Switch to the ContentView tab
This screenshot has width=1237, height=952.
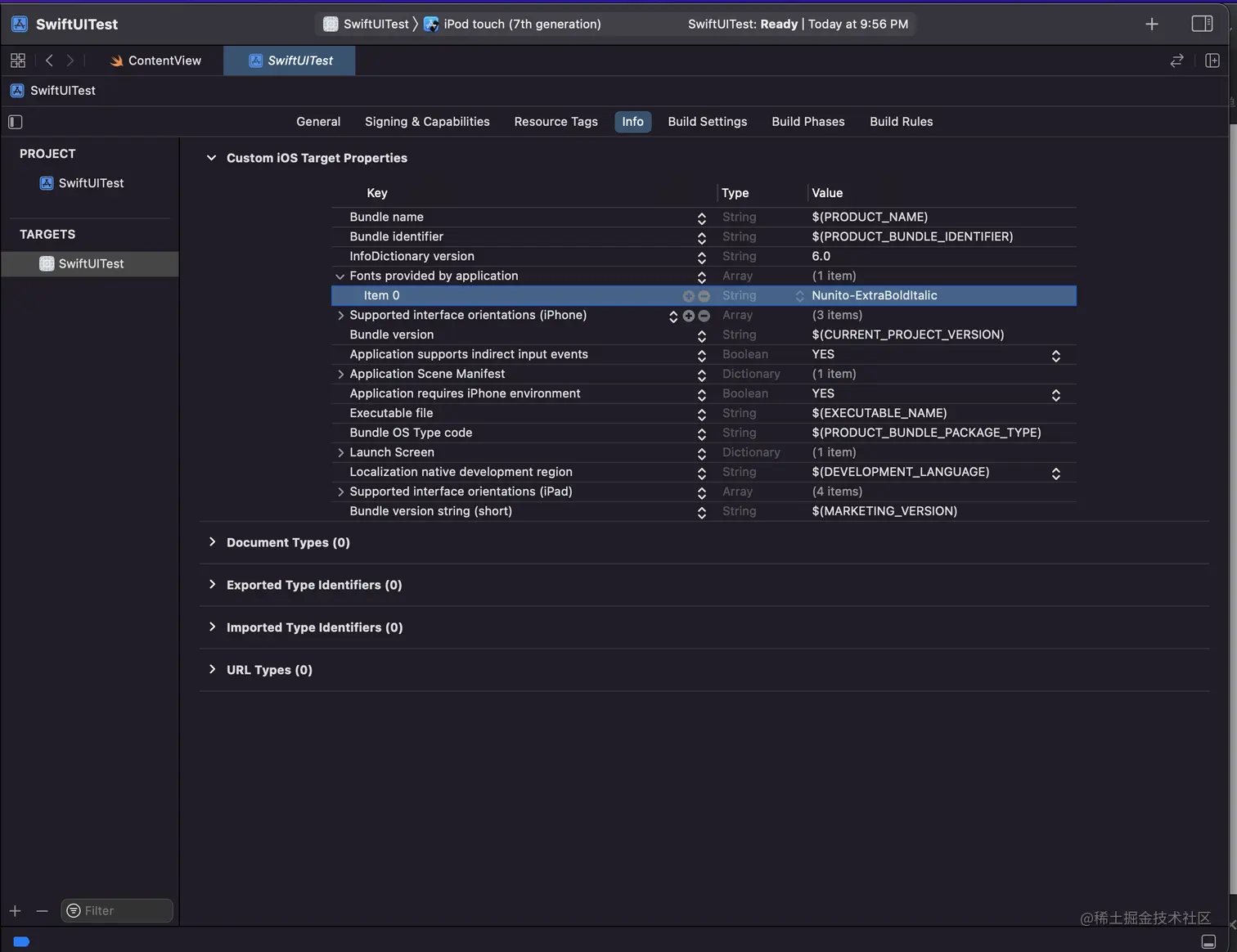point(155,61)
